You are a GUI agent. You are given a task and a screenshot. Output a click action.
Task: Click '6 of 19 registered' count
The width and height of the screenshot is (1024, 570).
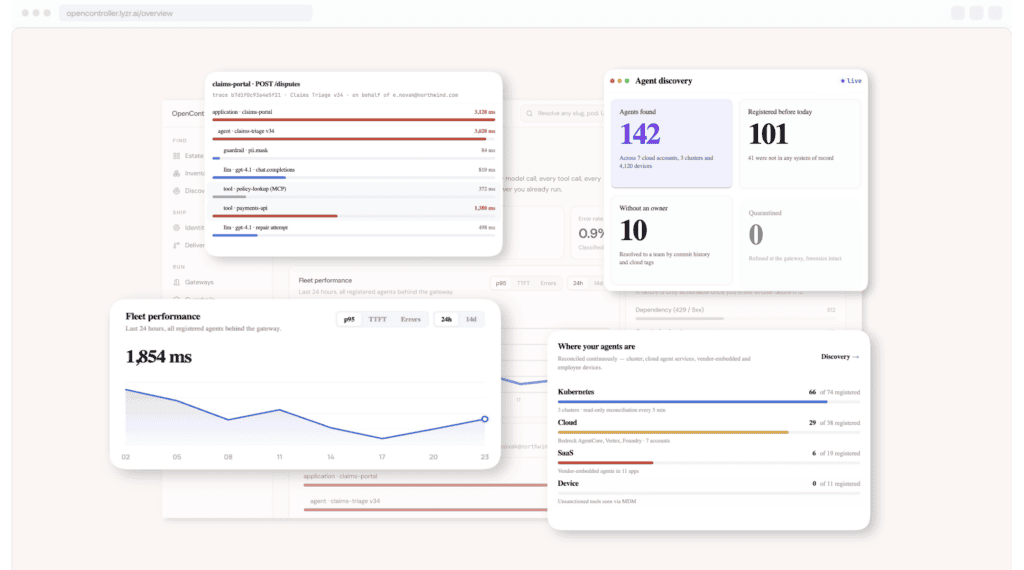point(836,453)
